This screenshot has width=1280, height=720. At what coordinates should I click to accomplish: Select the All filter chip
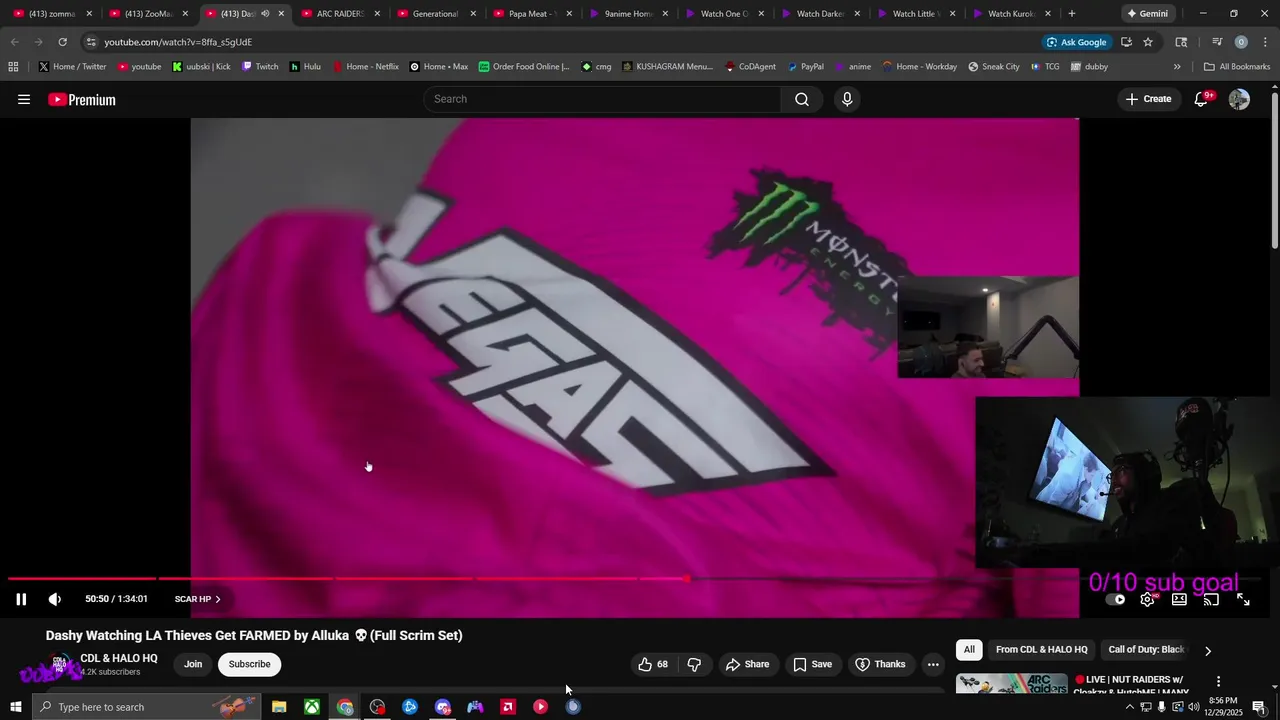pyautogui.click(x=968, y=650)
